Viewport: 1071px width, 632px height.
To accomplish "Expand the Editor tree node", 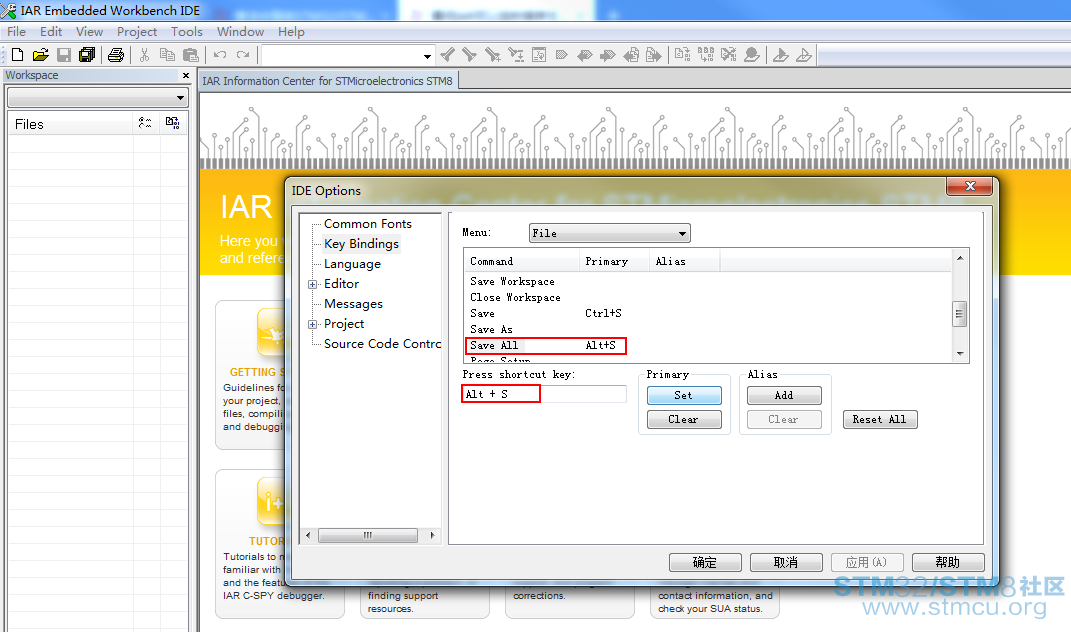I will (313, 284).
